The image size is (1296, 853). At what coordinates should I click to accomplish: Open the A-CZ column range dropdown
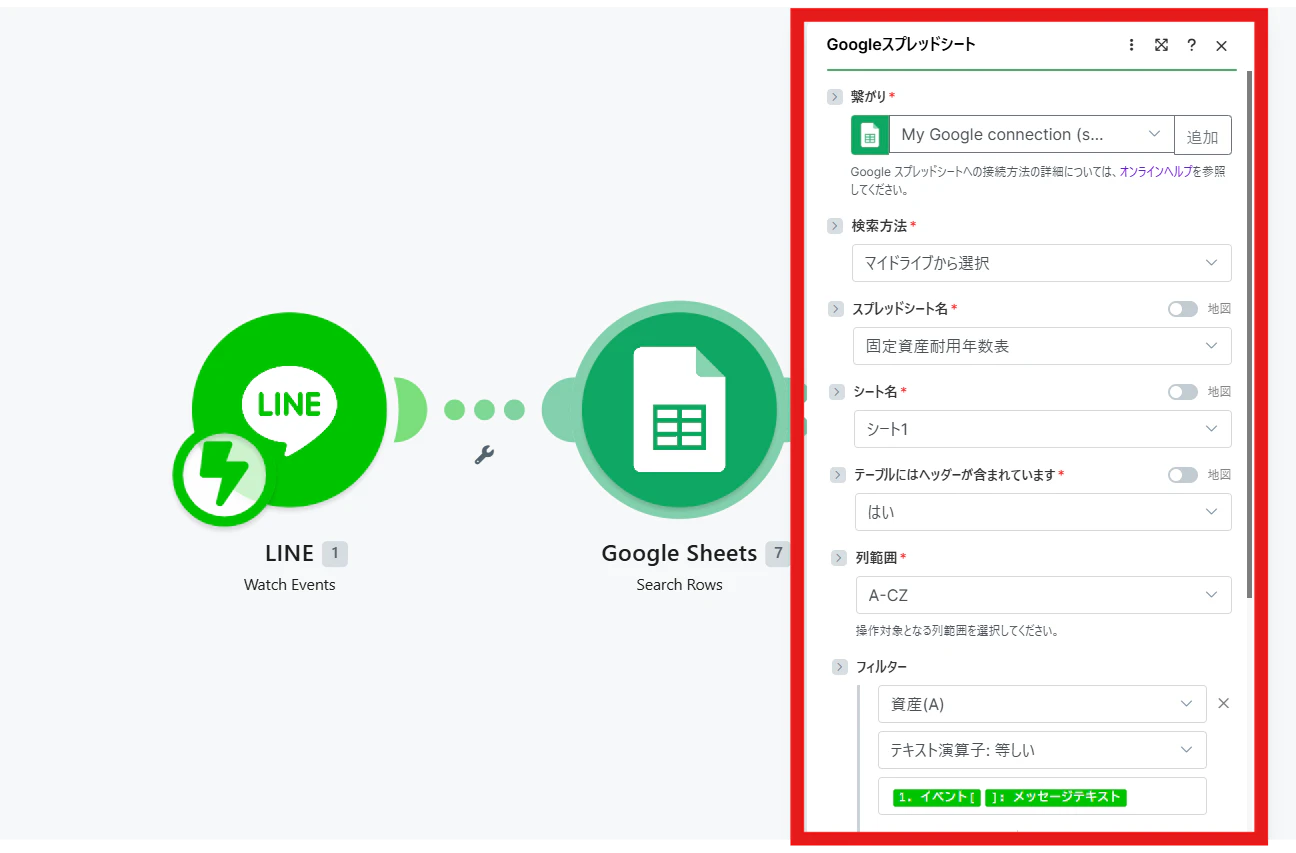1043,595
